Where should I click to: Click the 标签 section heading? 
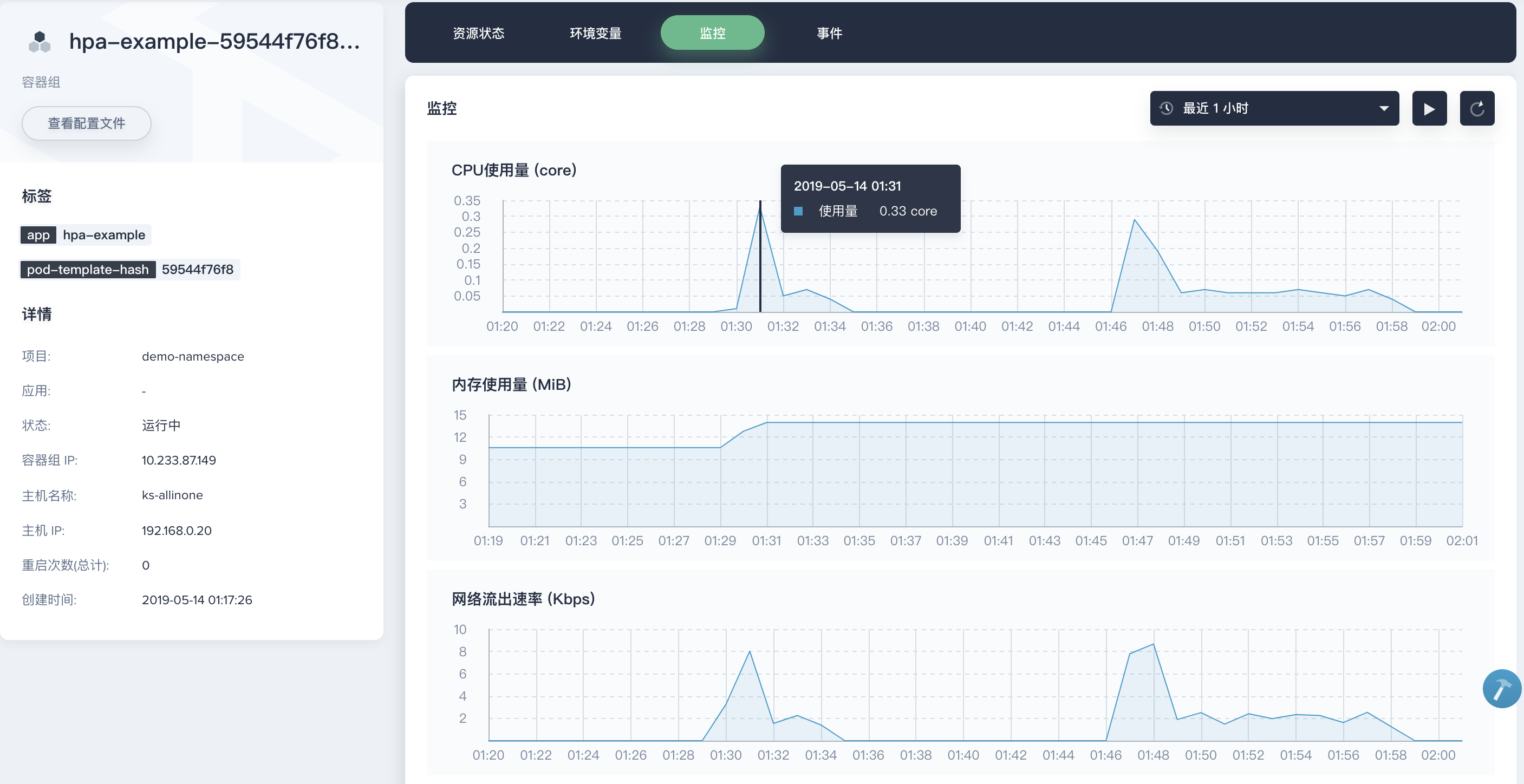(37, 197)
